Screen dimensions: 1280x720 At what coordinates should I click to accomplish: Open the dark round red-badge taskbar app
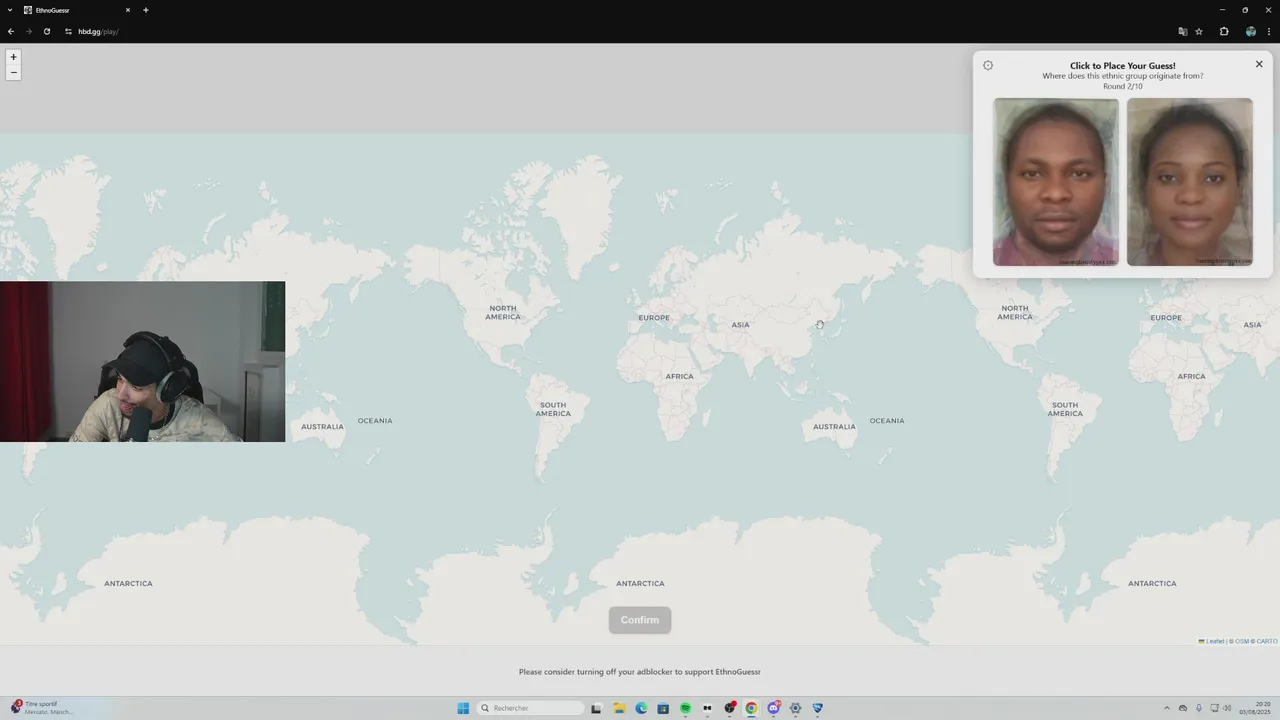point(730,708)
